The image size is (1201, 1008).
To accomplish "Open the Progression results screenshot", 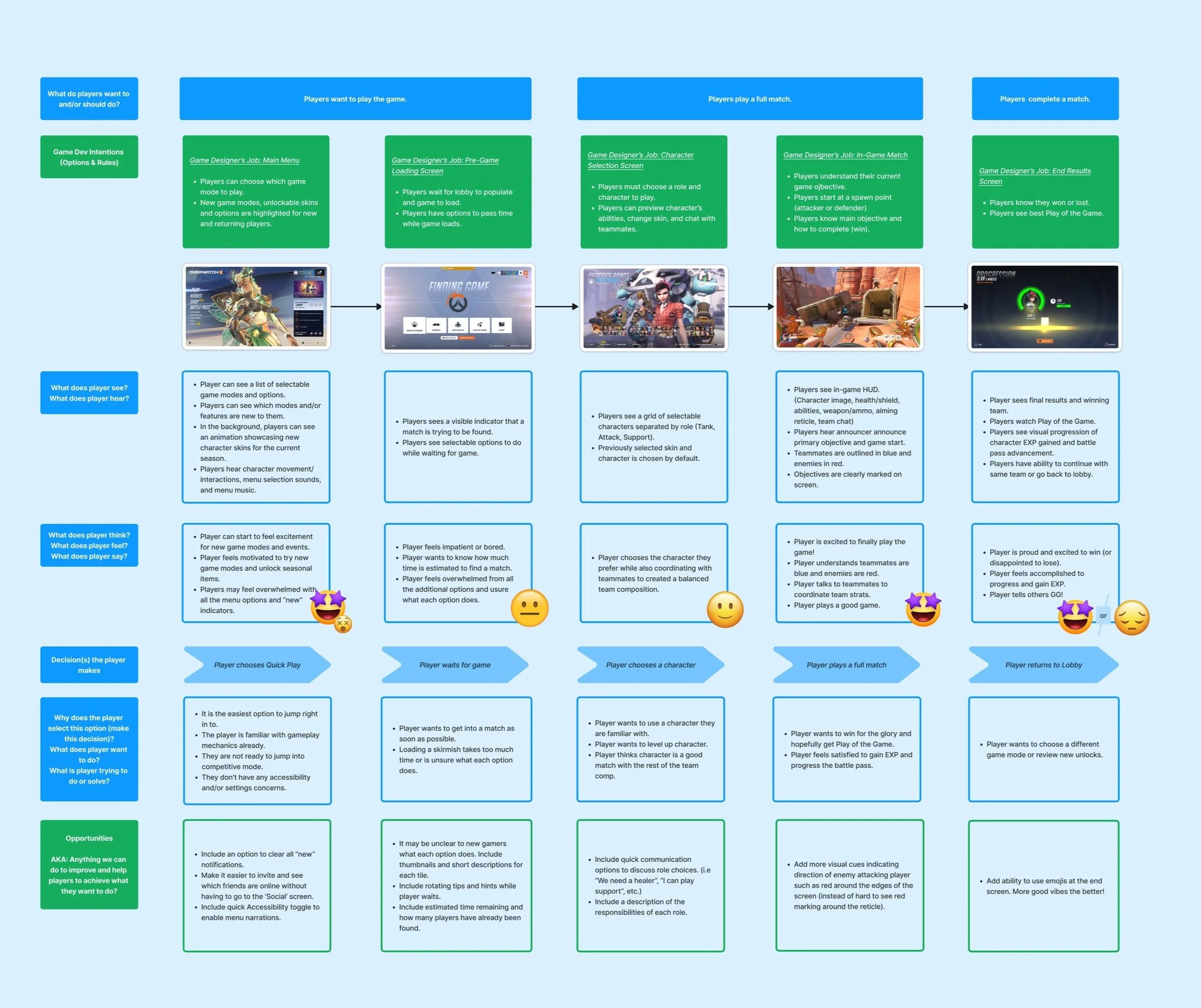I will coord(1044,307).
